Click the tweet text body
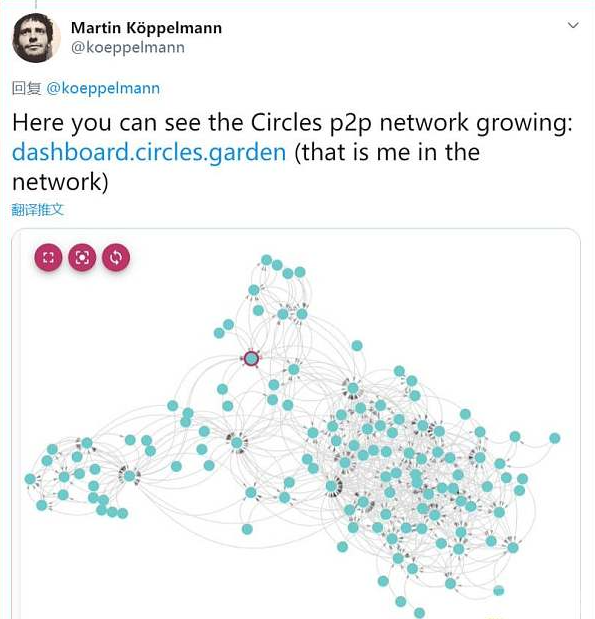Screen dimensions: 595x619 coord(292,152)
